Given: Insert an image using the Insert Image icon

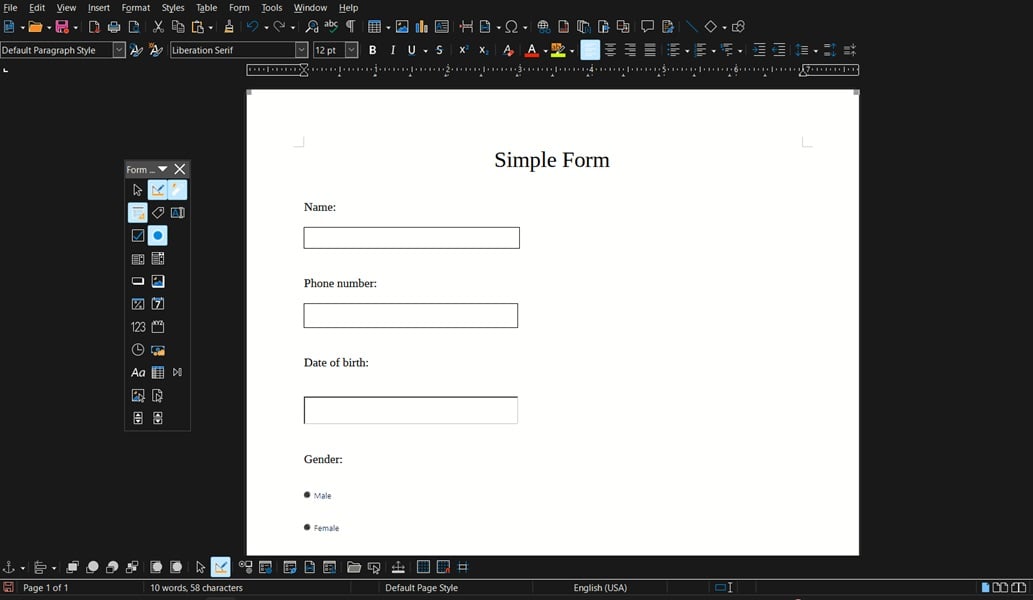Looking at the screenshot, I should (x=402, y=26).
